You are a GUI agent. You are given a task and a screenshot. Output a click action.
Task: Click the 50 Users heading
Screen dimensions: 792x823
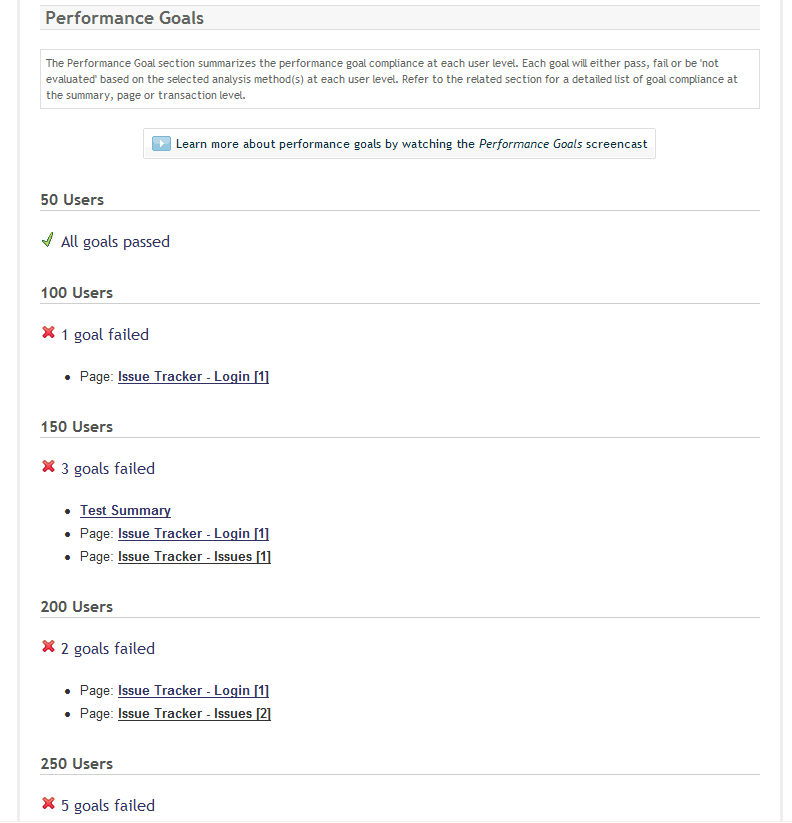[x=72, y=200]
